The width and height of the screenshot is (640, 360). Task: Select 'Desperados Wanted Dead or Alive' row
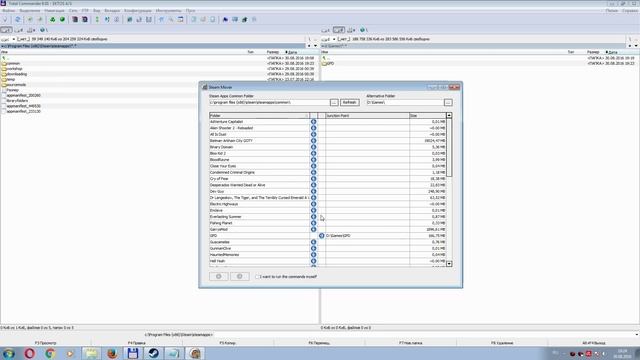click(x=327, y=185)
